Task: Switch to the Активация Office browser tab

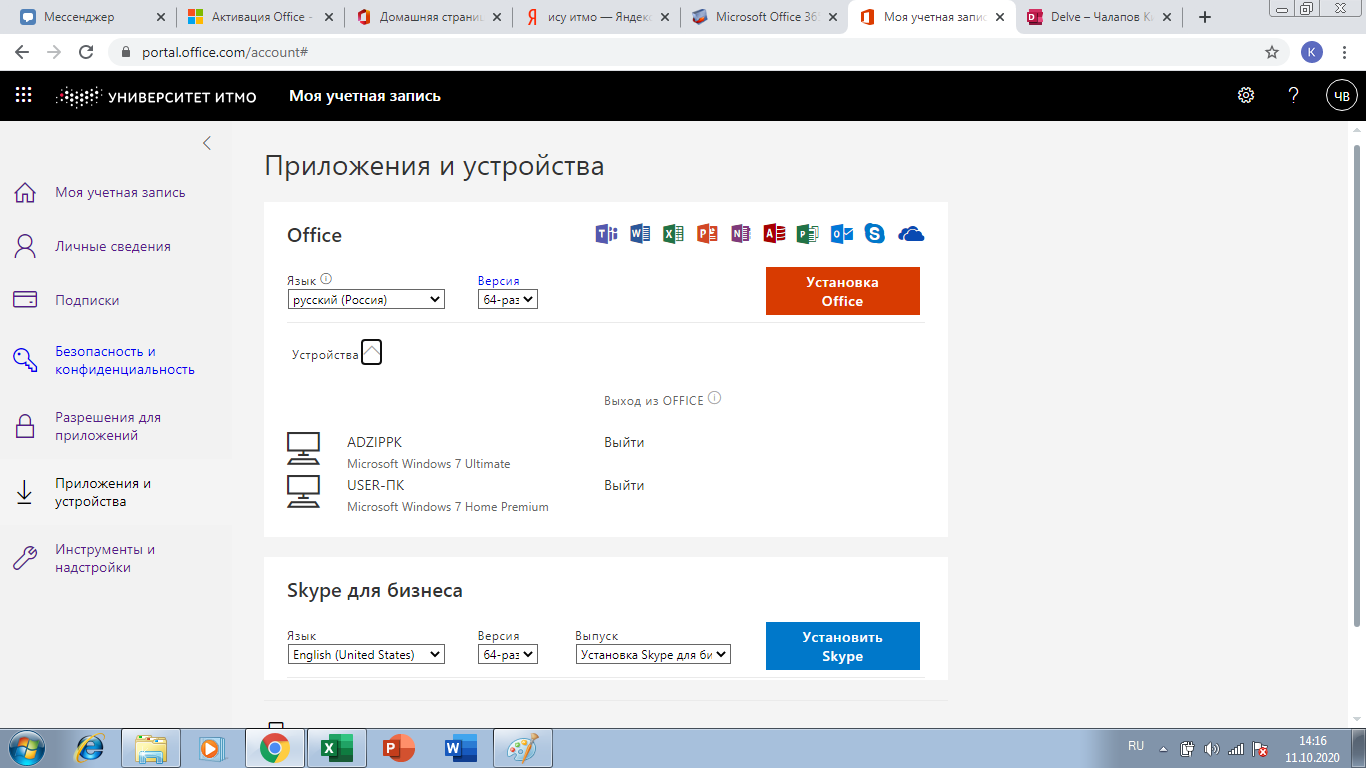Action: [x=259, y=17]
